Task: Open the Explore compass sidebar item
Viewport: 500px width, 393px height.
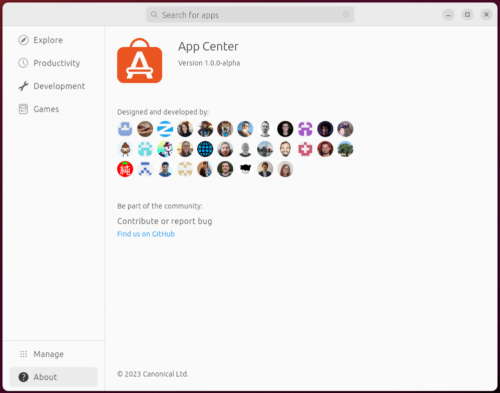Action: click(x=53, y=40)
